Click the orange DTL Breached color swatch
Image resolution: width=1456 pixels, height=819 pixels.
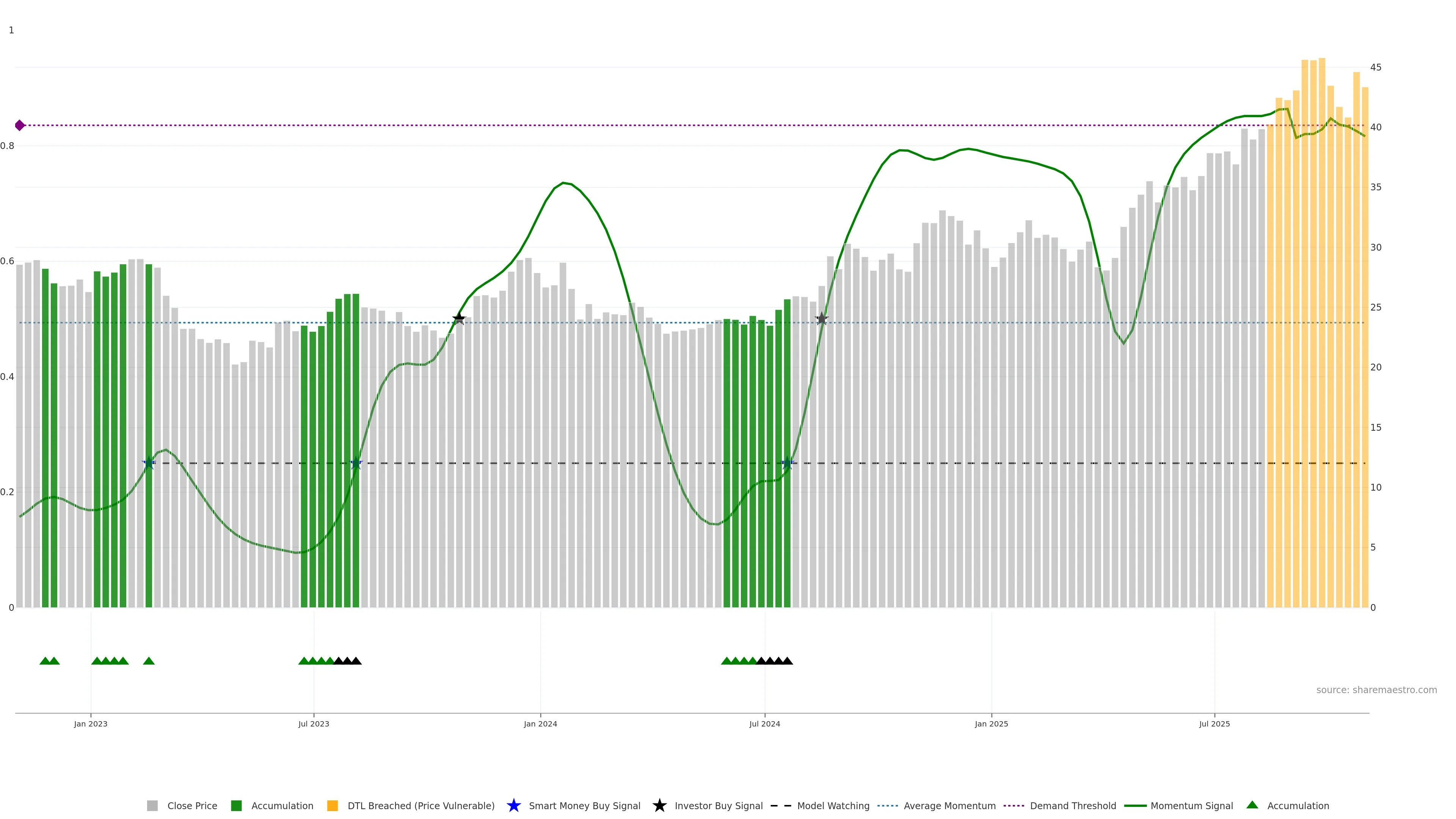[333, 805]
